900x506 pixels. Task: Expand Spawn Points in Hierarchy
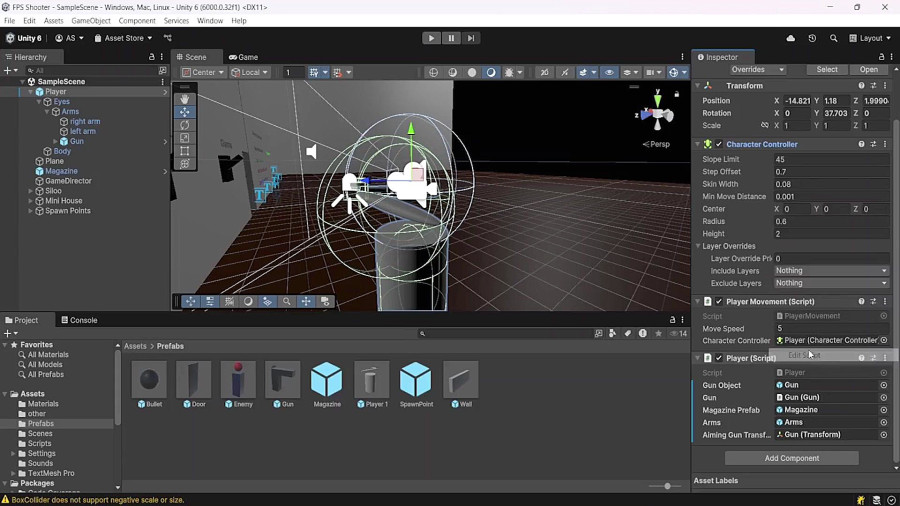[x=30, y=211]
